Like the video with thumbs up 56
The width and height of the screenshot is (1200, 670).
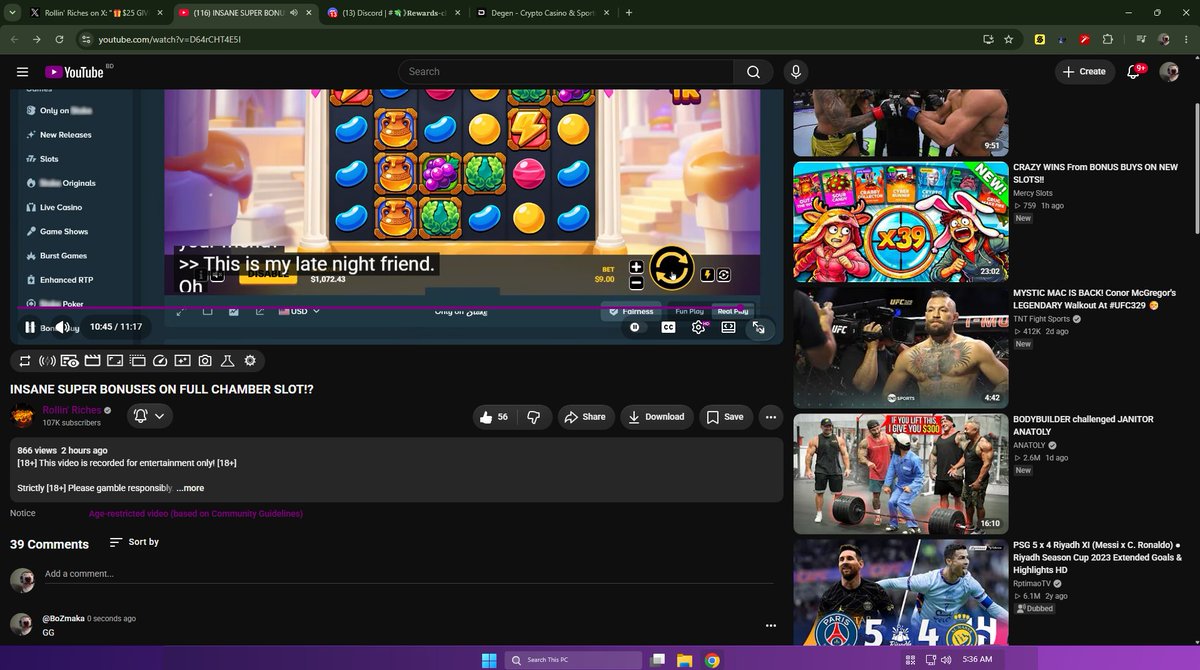(x=495, y=417)
